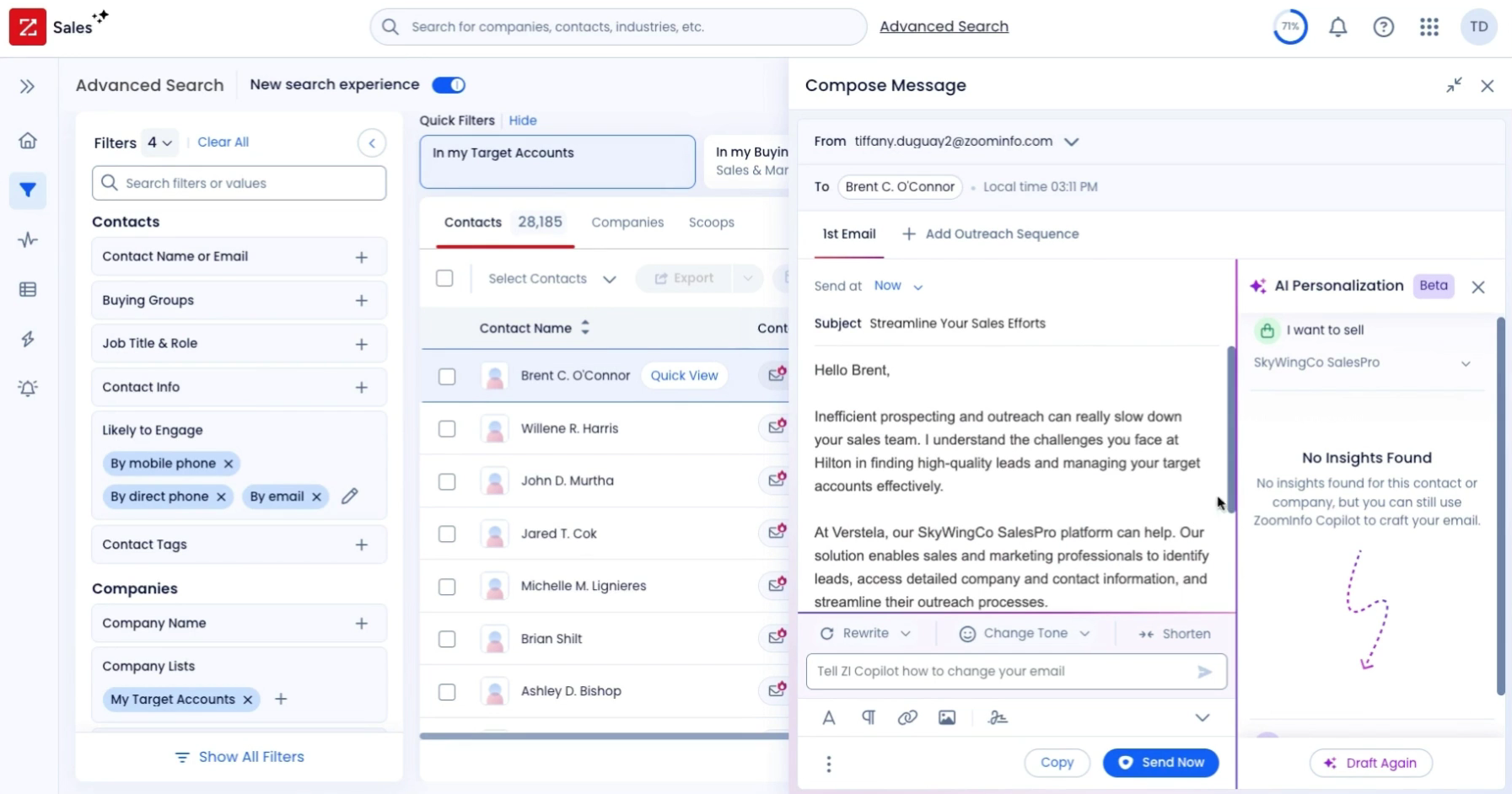Minimize the Compose Message panel

coord(1454,85)
